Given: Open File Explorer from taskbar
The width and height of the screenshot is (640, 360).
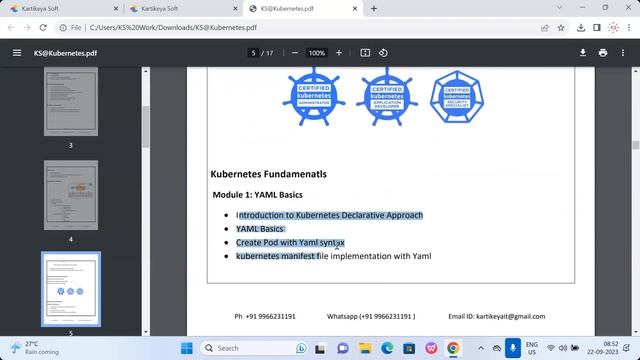Looking at the screenshot, I should [365, 348].
